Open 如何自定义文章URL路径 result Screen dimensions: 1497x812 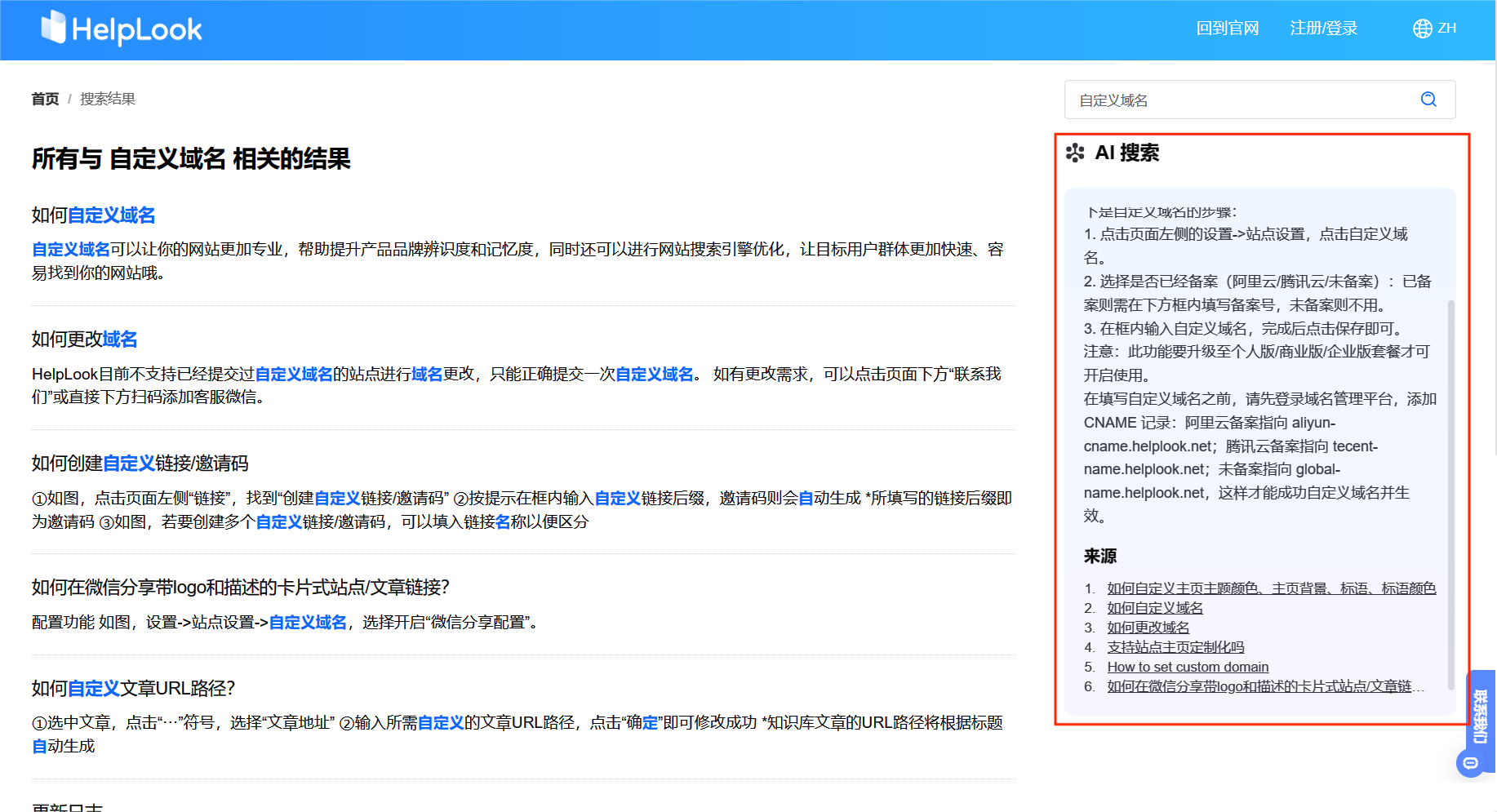(x=133, y=689)
